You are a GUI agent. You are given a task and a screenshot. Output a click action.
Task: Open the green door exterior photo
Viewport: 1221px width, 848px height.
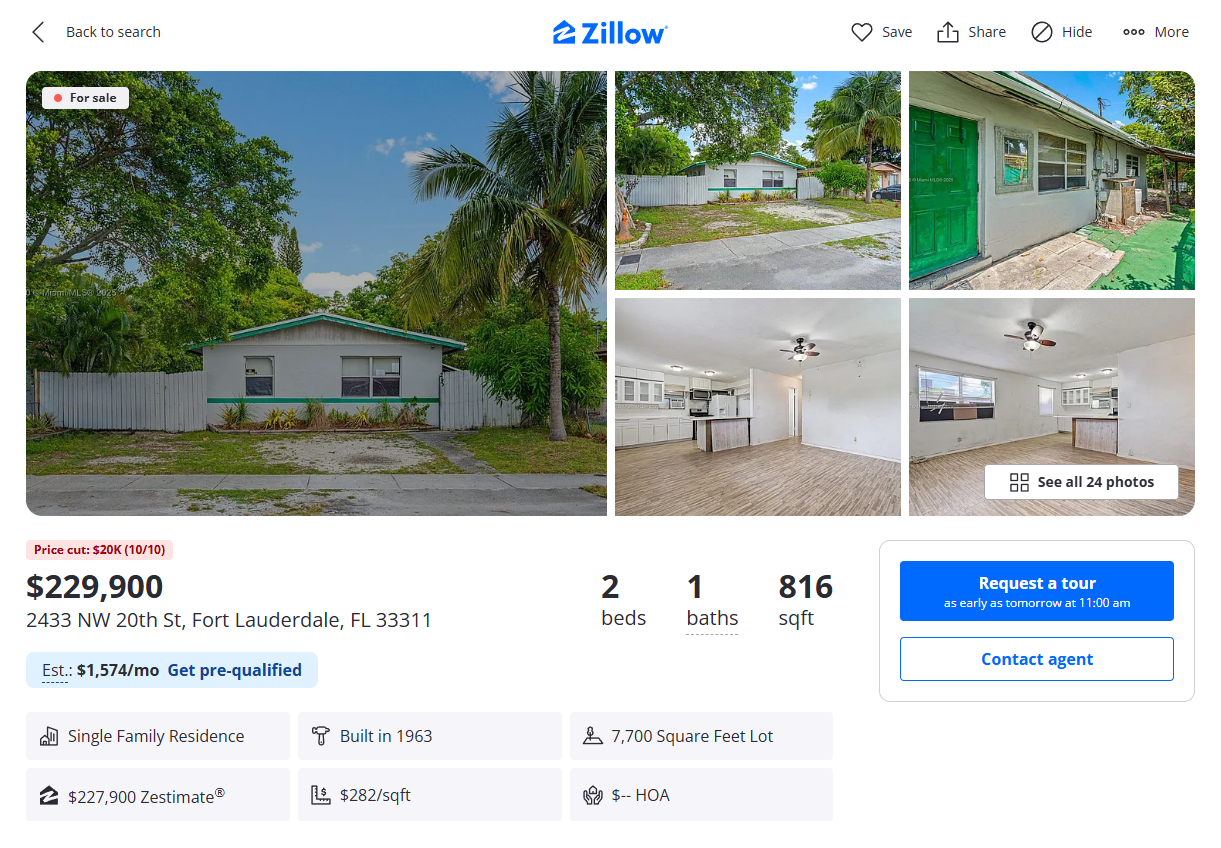[x=1051, y=180]
